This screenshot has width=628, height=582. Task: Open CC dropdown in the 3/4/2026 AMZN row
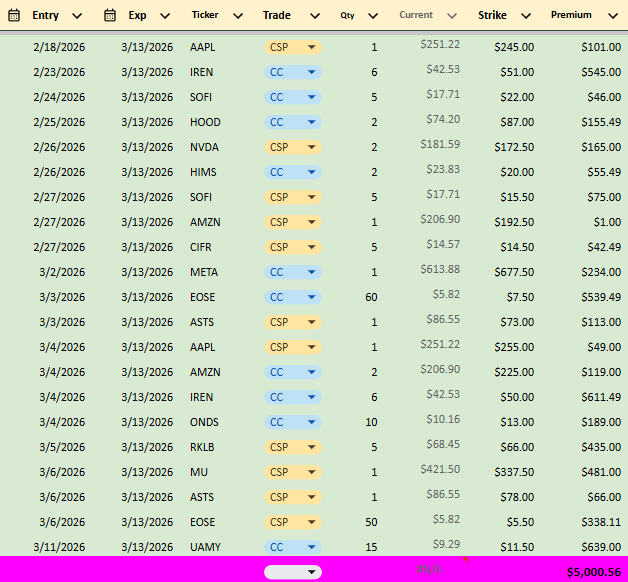[293, 372]
